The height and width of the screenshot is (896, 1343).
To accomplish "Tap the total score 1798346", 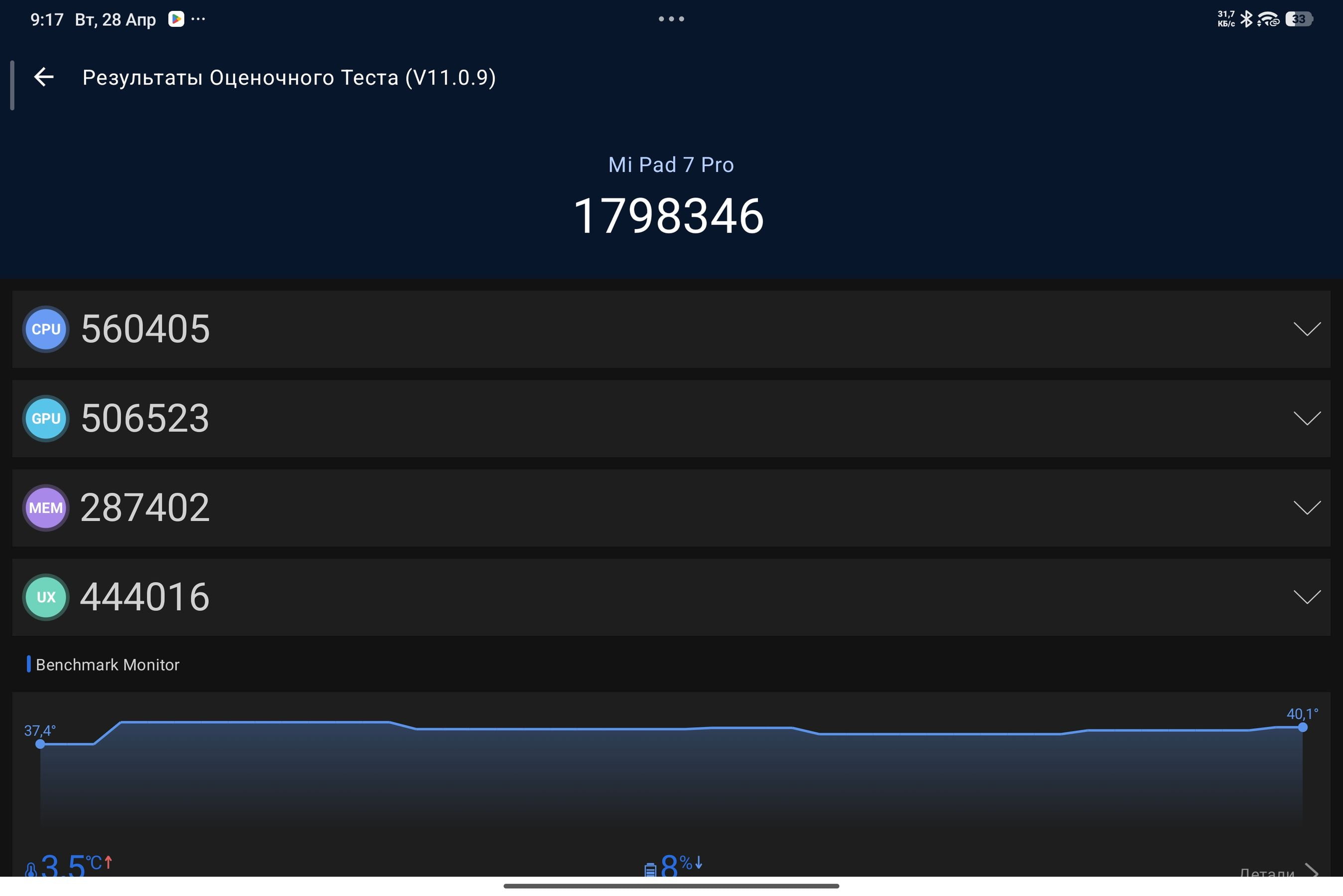I will (x=669, y=216).
